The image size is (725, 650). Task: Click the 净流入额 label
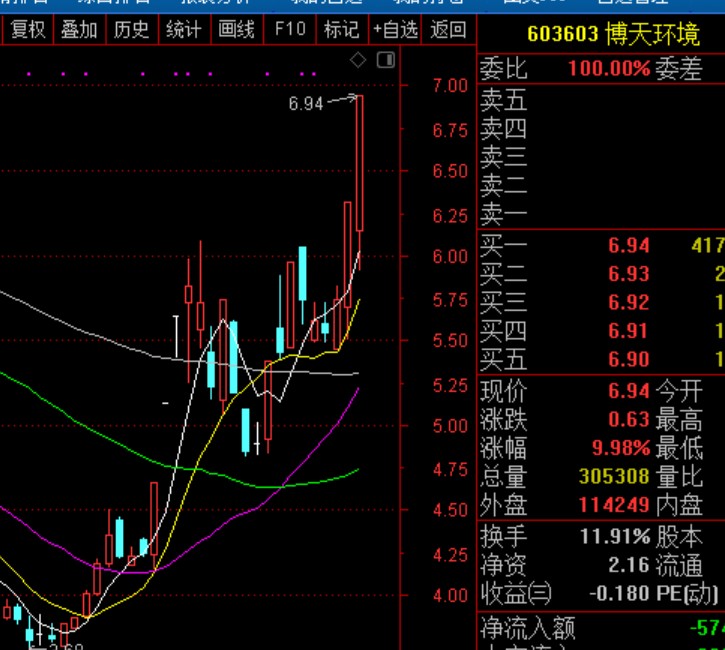528,628
